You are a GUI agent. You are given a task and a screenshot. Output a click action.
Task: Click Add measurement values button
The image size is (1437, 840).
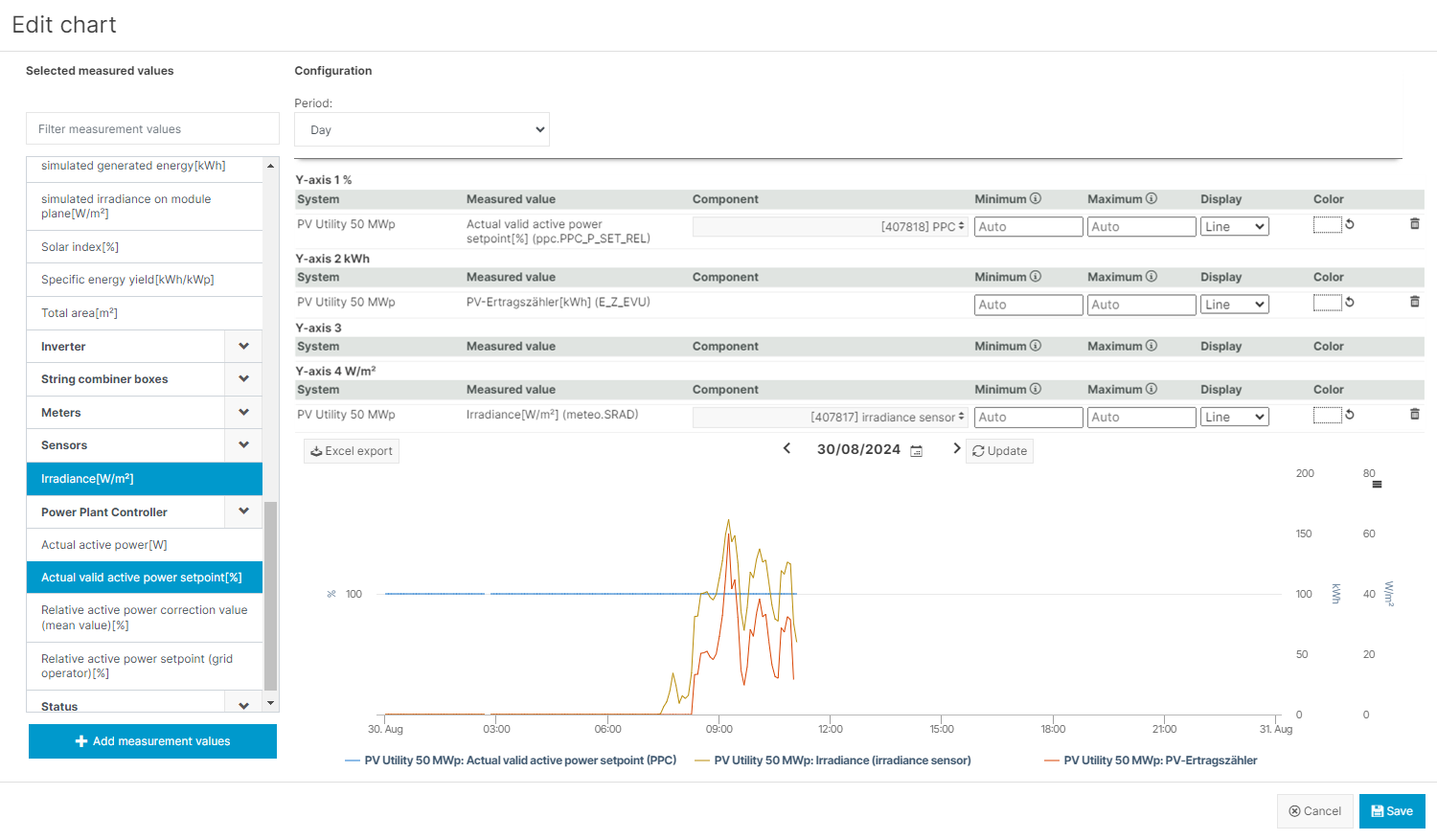pos(152,741)
